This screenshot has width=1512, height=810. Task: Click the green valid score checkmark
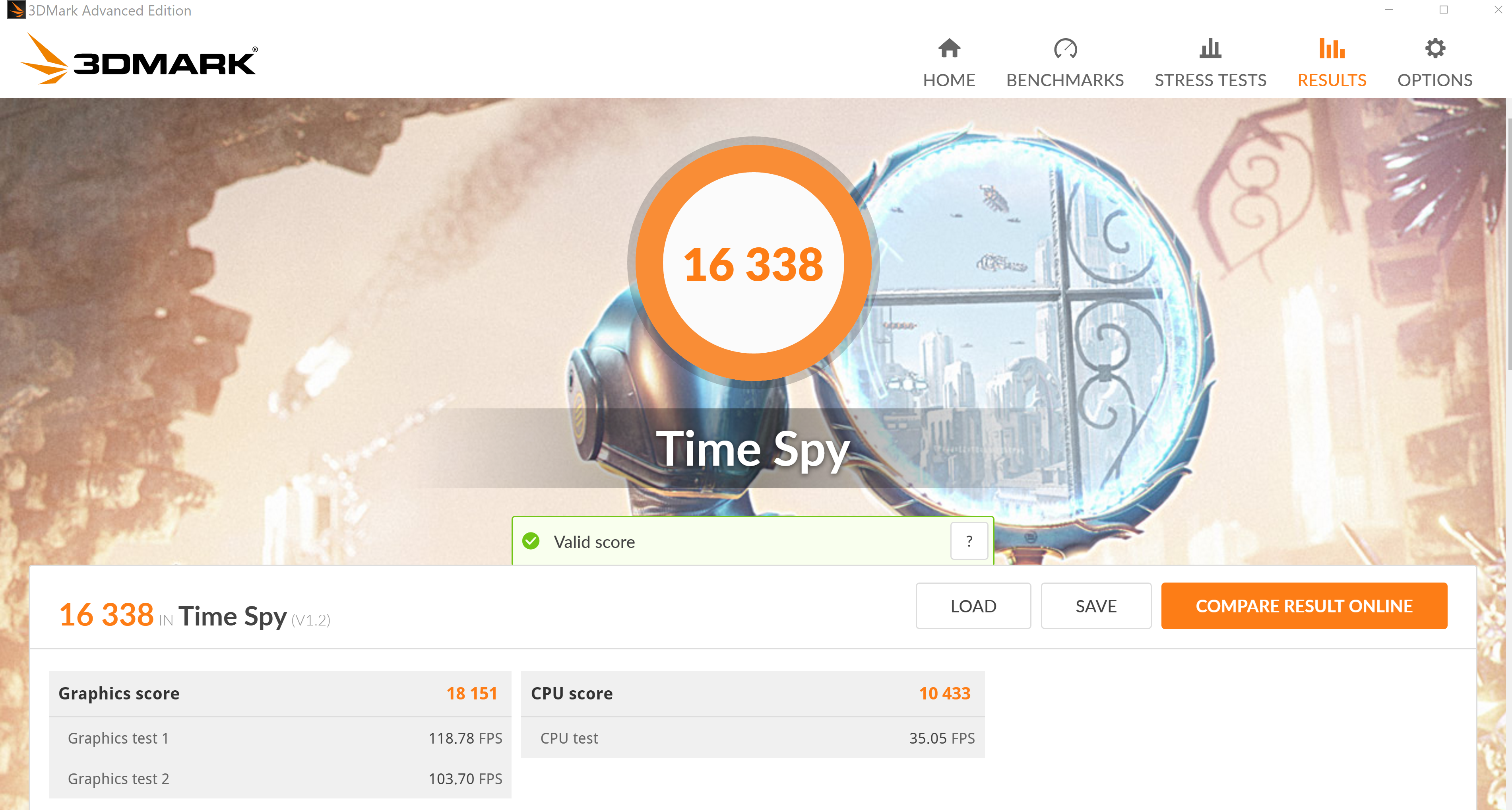[x=531, y=540]
